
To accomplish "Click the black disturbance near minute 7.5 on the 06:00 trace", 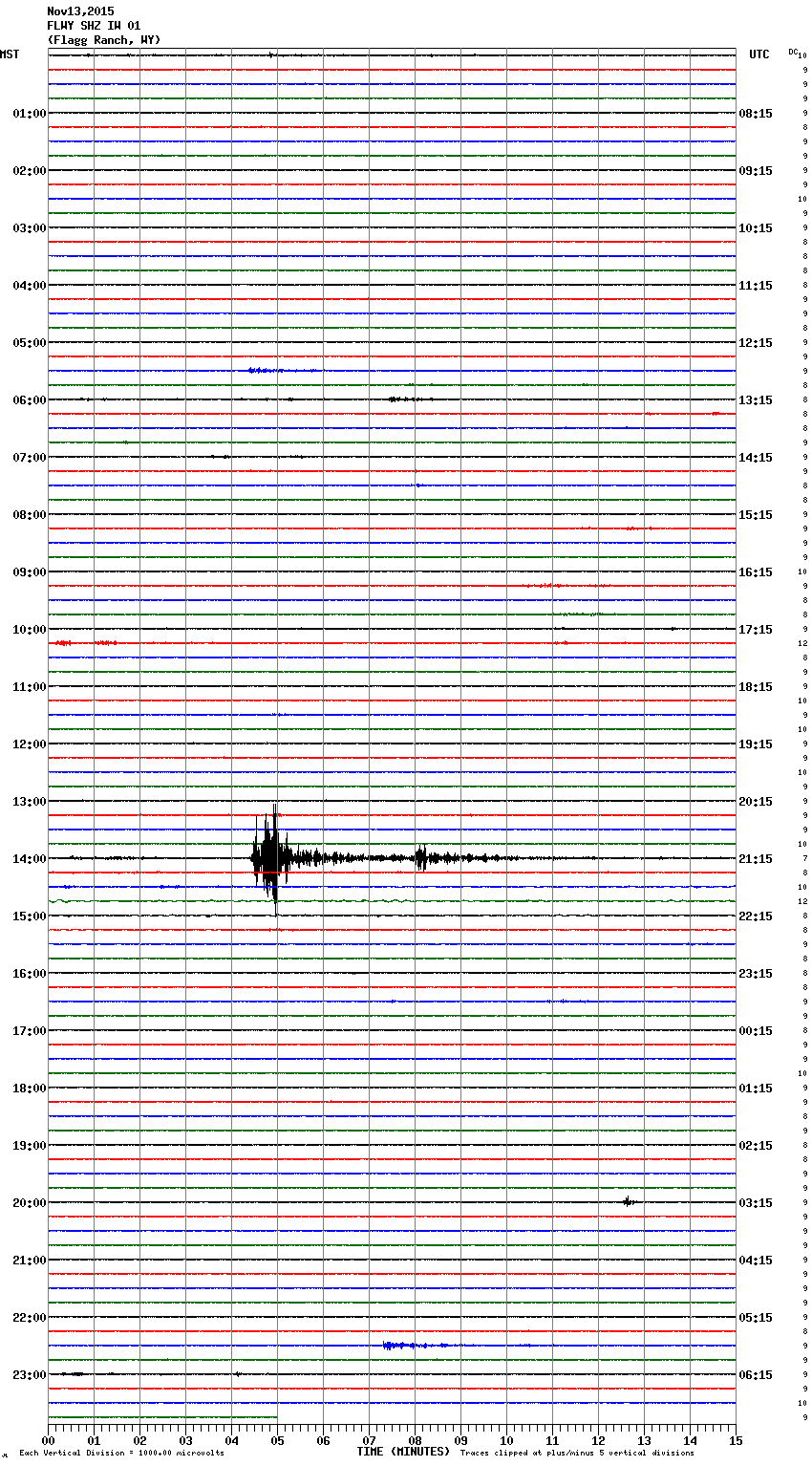I will pos(409,399).
